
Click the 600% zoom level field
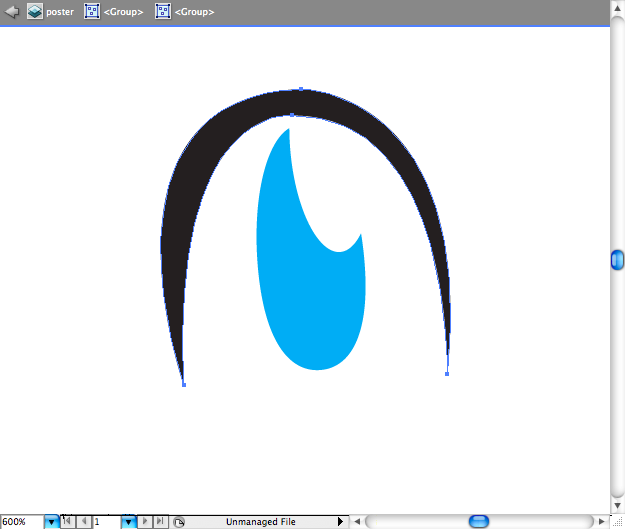22,522
